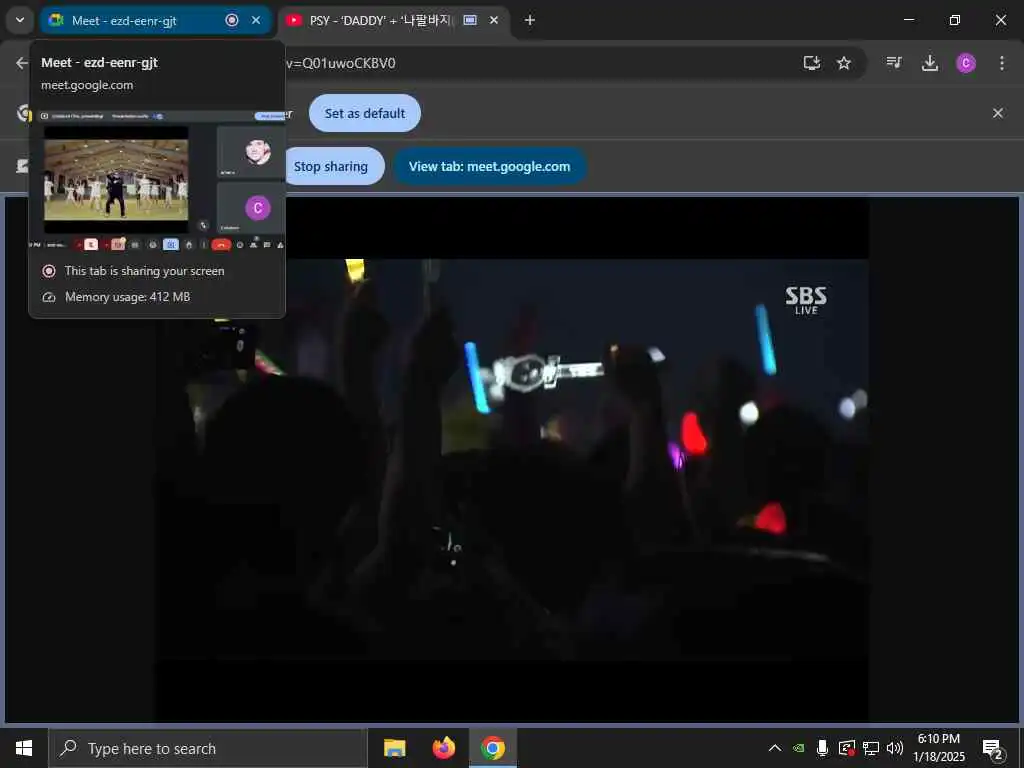Image resolution: width=1024 pixels, height=768 pixels.
Task: Switch to the Meet - ezd-eenr-gjt tab
Action: (x=155, y=20)
